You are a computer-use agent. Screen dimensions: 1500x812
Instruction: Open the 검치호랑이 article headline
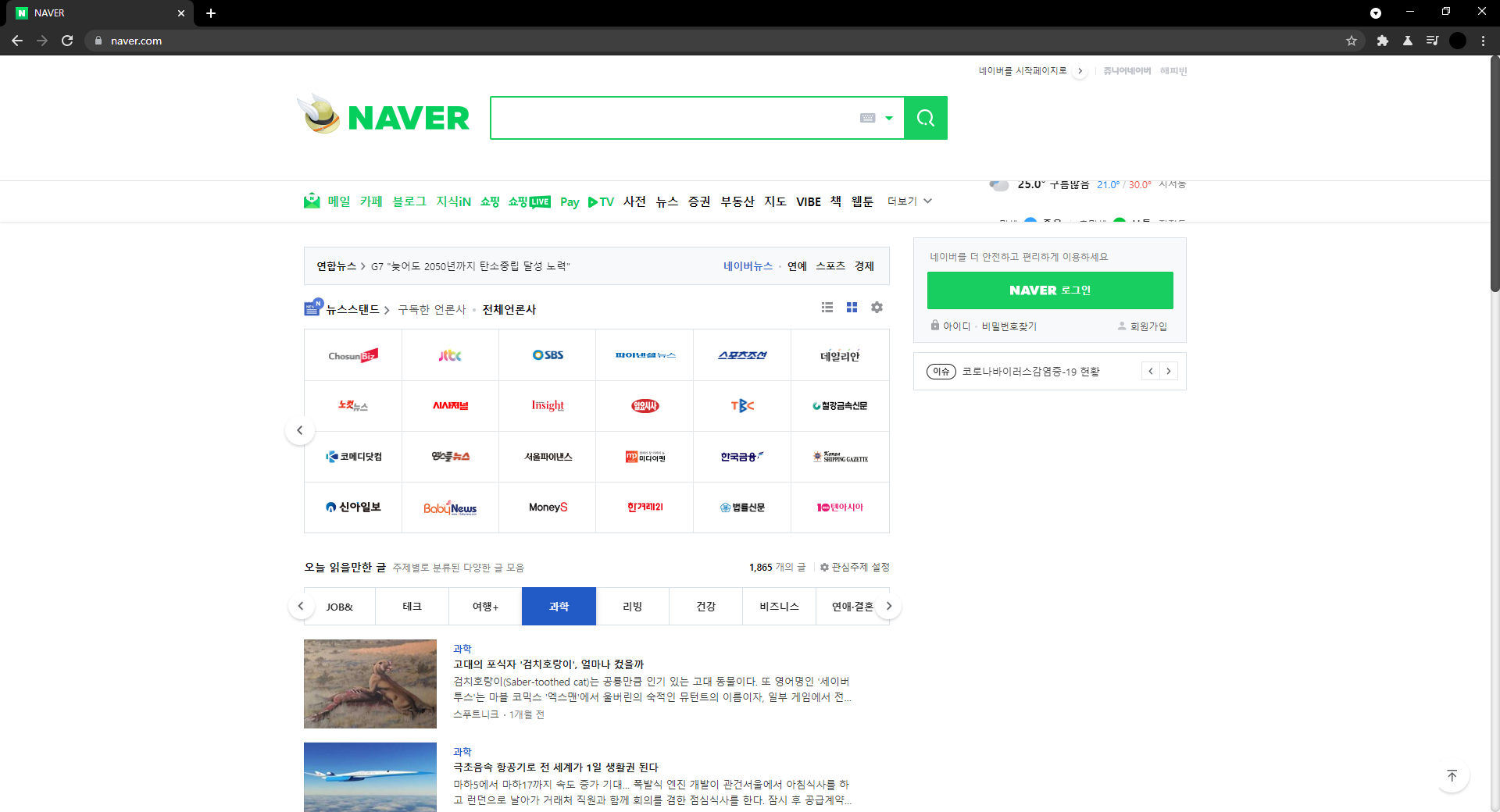(x=548, y=664)
